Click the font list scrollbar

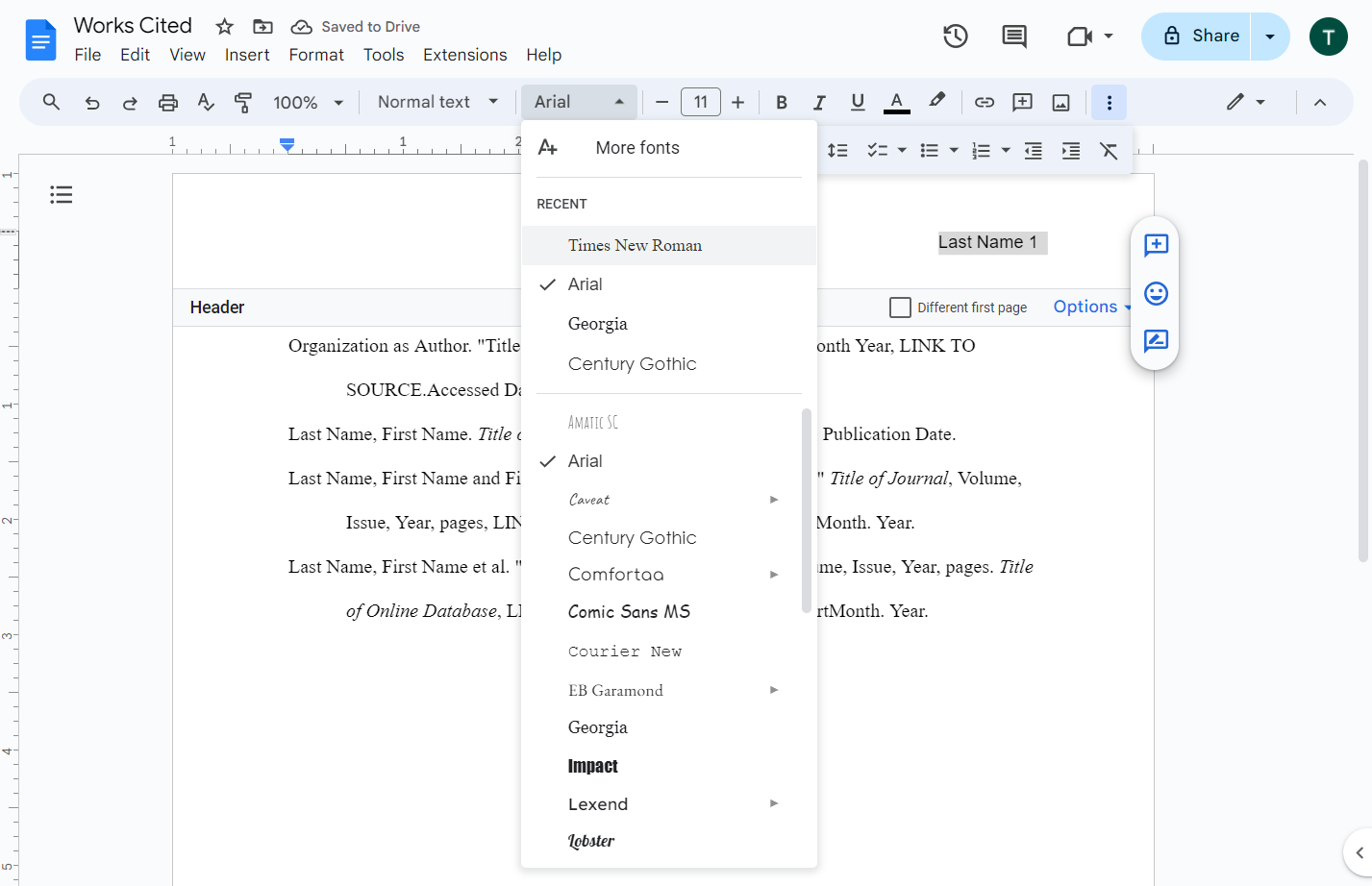coord(806,510)
